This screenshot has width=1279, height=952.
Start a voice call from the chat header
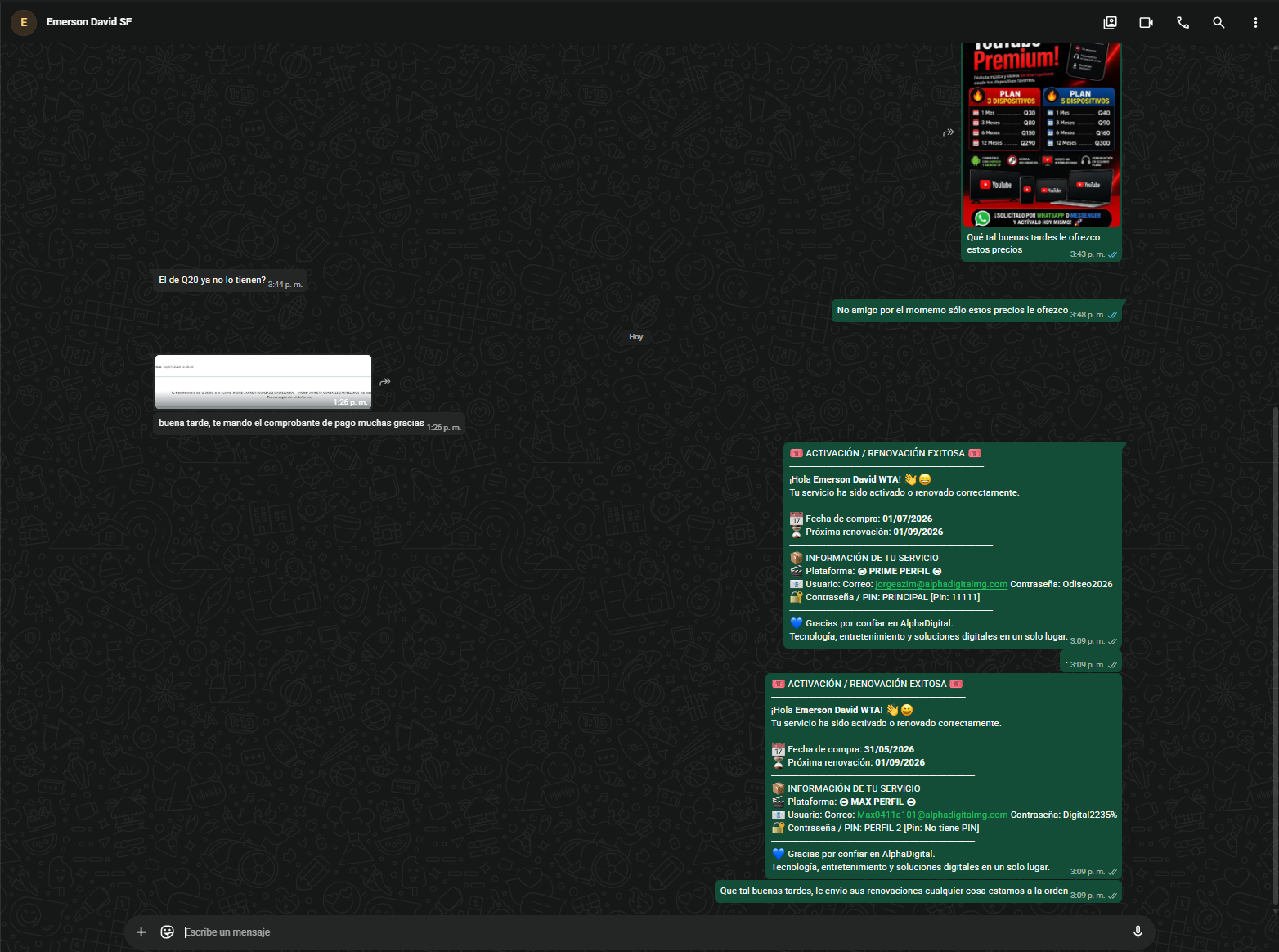tap(1183, 23)
